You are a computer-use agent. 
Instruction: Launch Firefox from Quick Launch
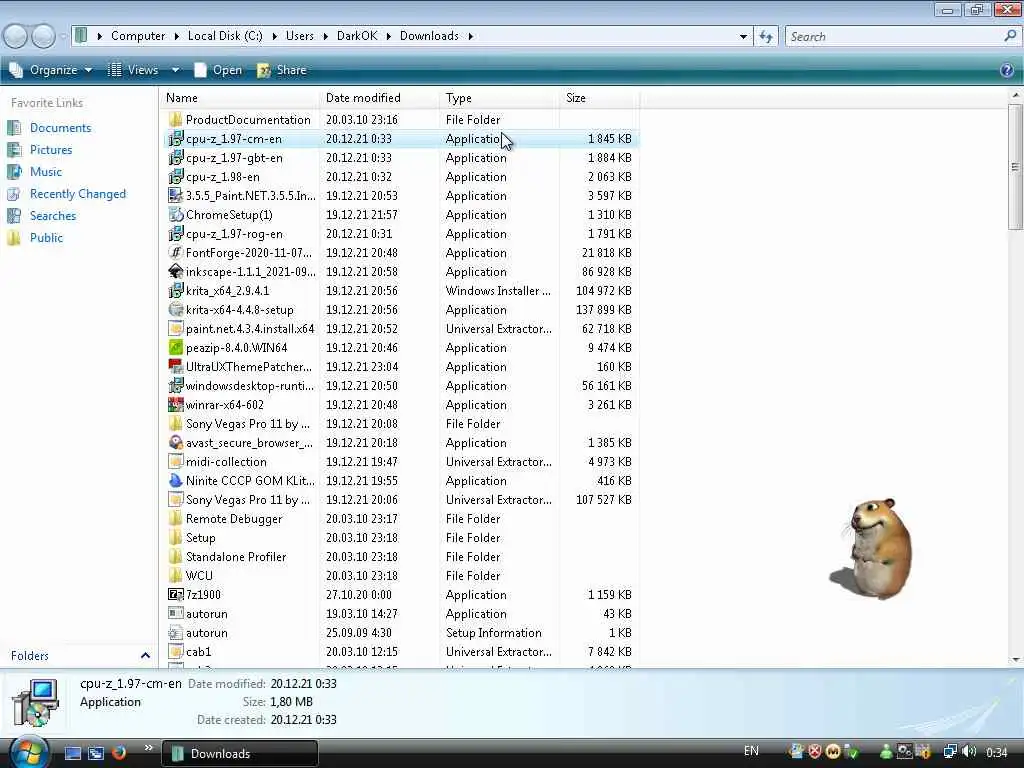(x=119, y=753)
